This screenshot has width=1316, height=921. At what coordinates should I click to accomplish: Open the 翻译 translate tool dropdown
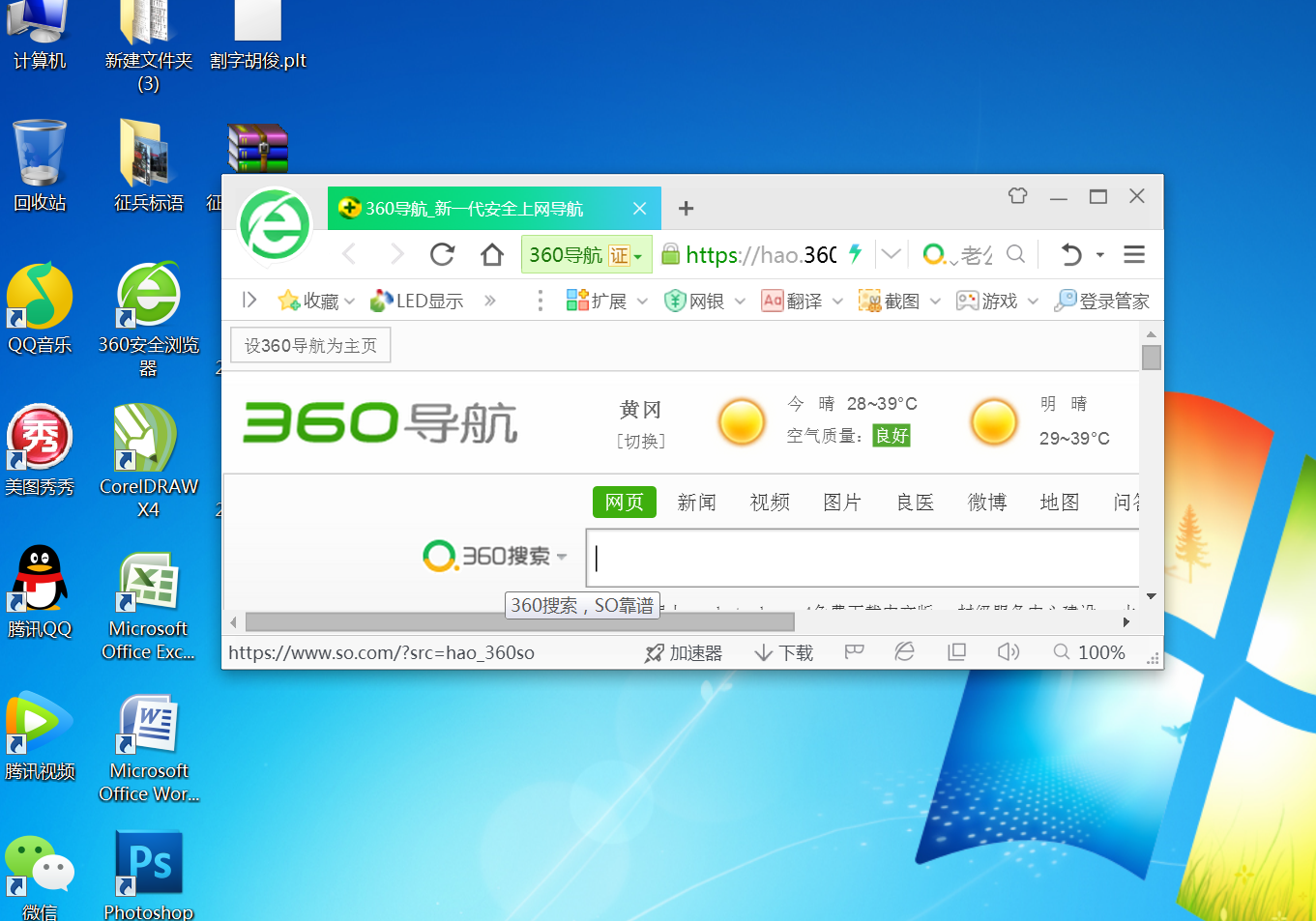(x=802, y=301)
